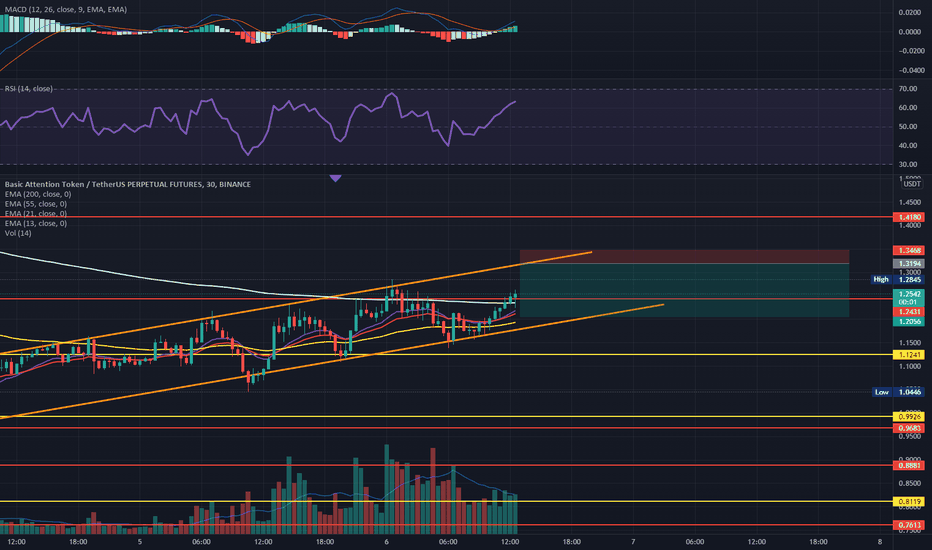The image size is (932, 550).
Task: Select the 1.2431 red price label
Action: 909,312
